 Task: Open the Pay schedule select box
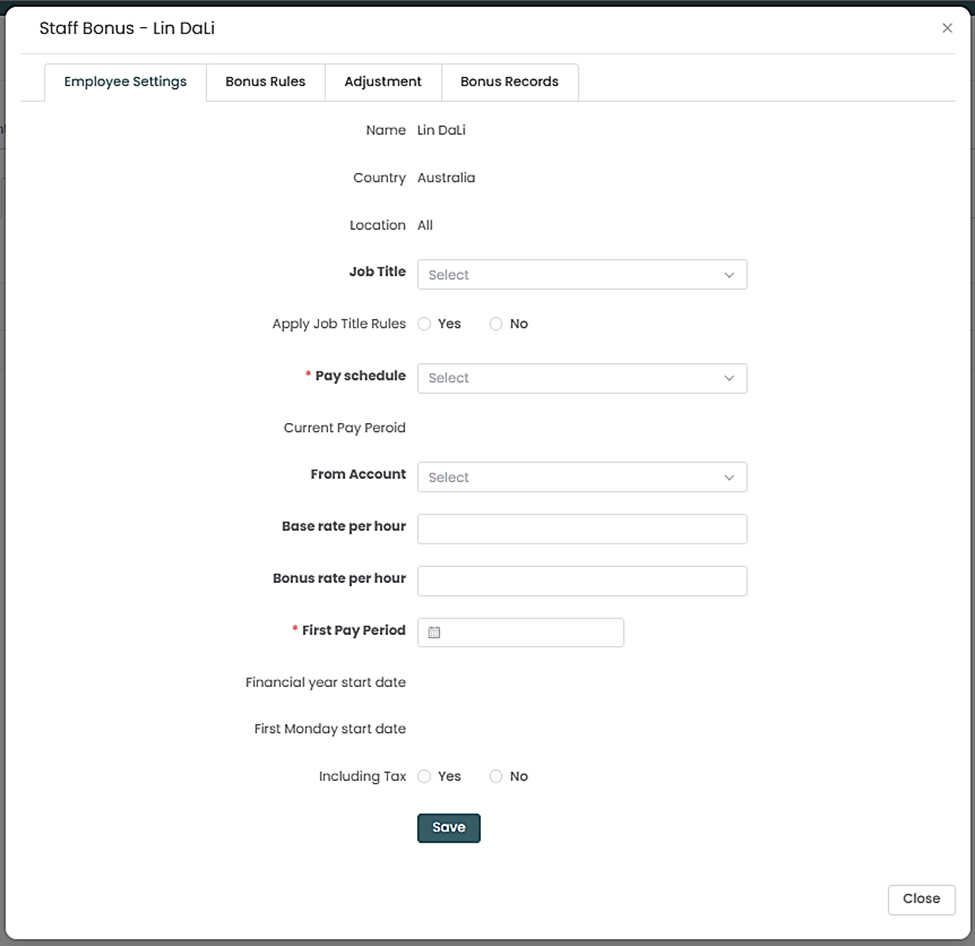click(570, 378)
